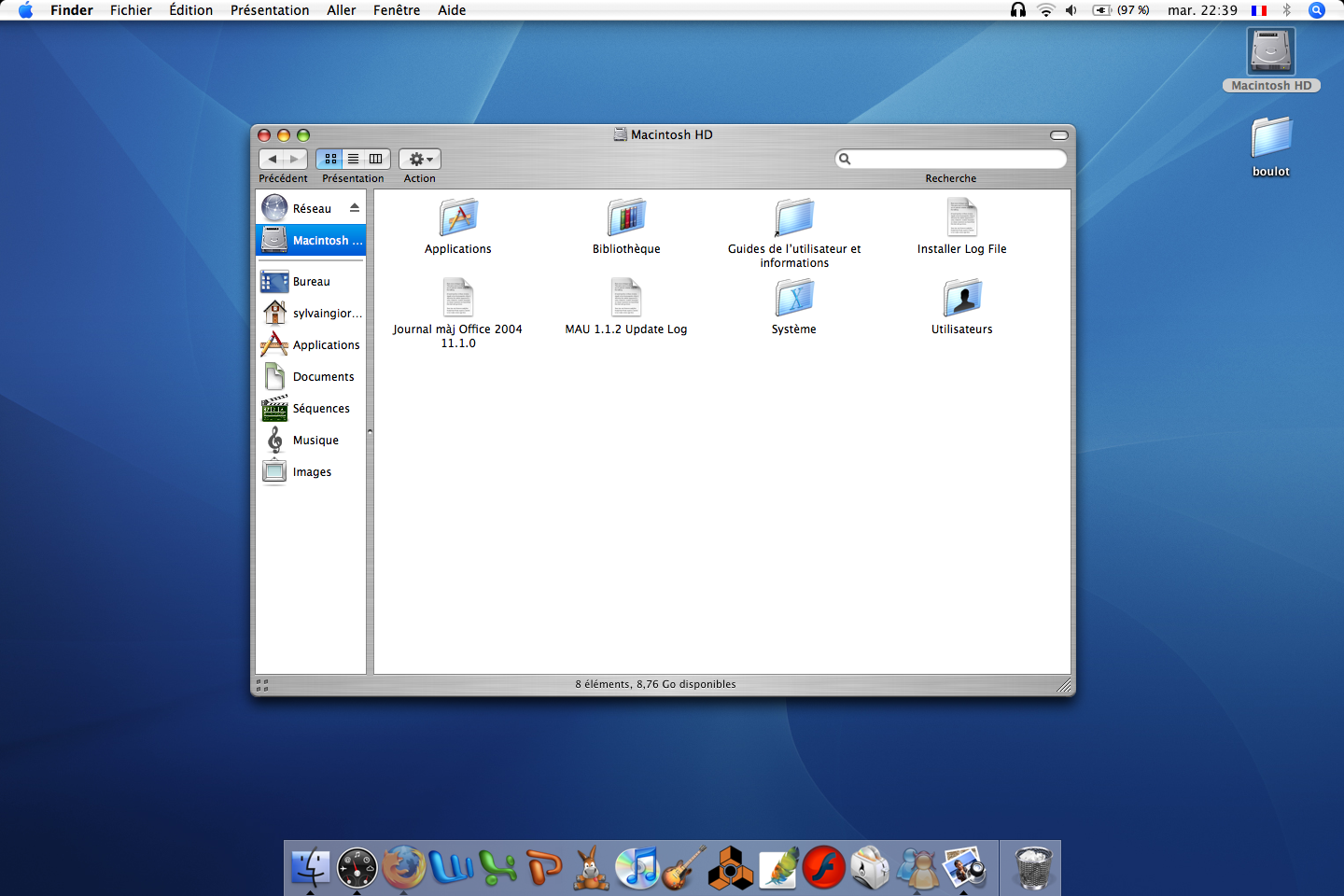This screenshot has width=1344, height=896.
Task: Select the Installer Log File document
Action: click(x=962, y=217)
